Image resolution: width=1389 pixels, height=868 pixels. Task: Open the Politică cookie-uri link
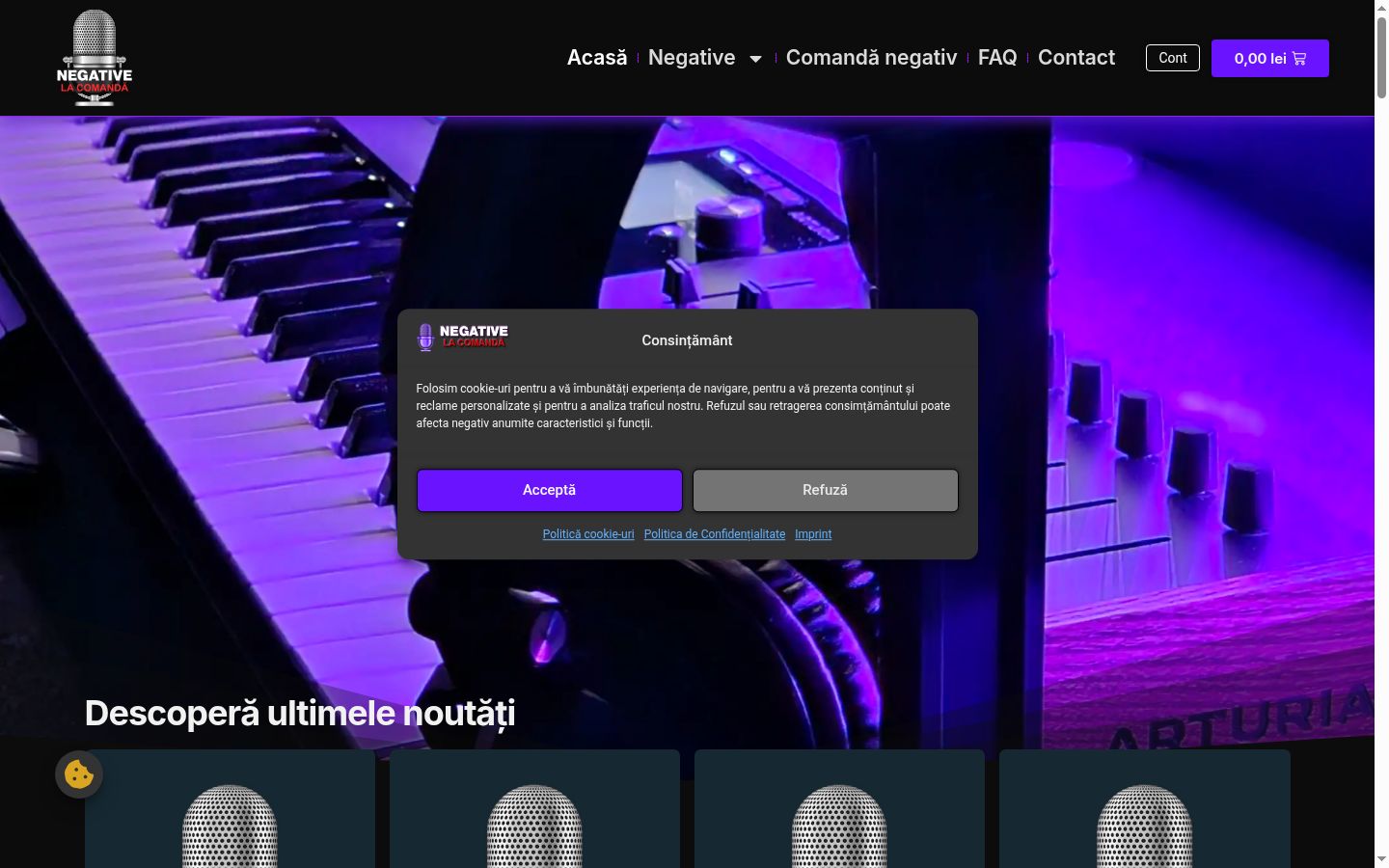588,534
